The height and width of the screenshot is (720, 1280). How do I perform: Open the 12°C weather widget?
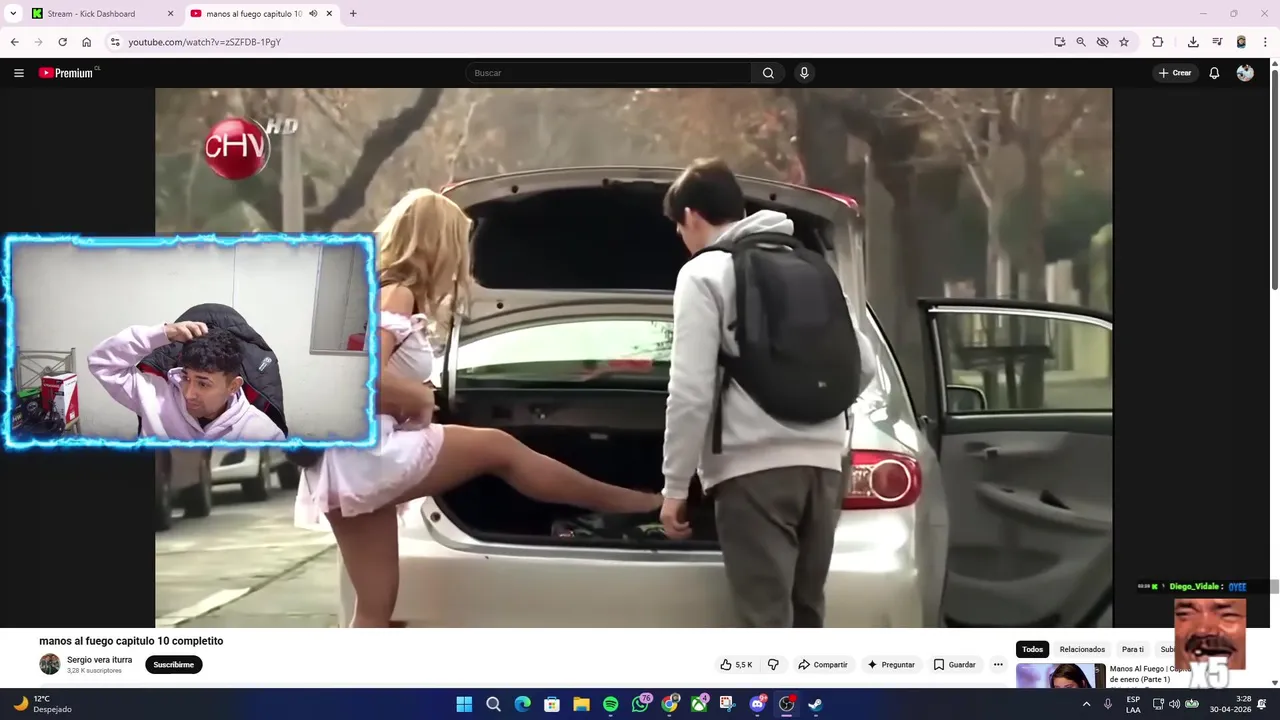coord(42,704)
